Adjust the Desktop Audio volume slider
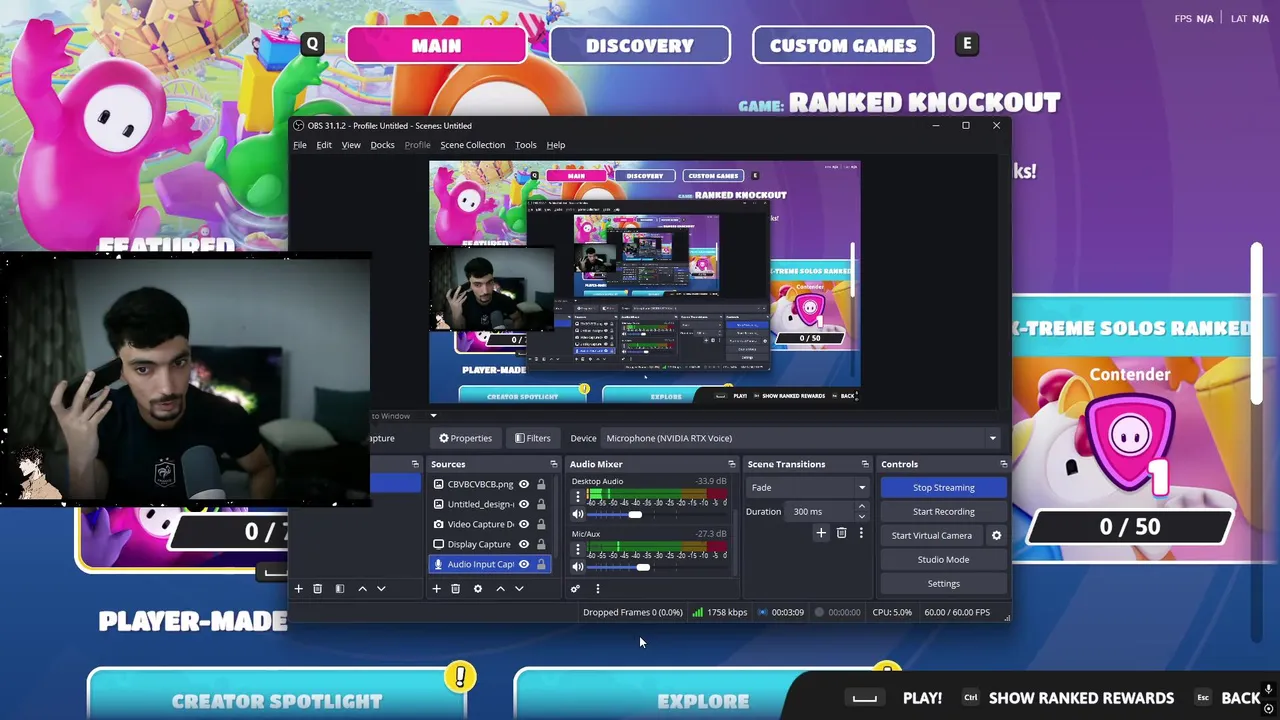Screen dimensions: 1280x720 (x=635, y=514)
